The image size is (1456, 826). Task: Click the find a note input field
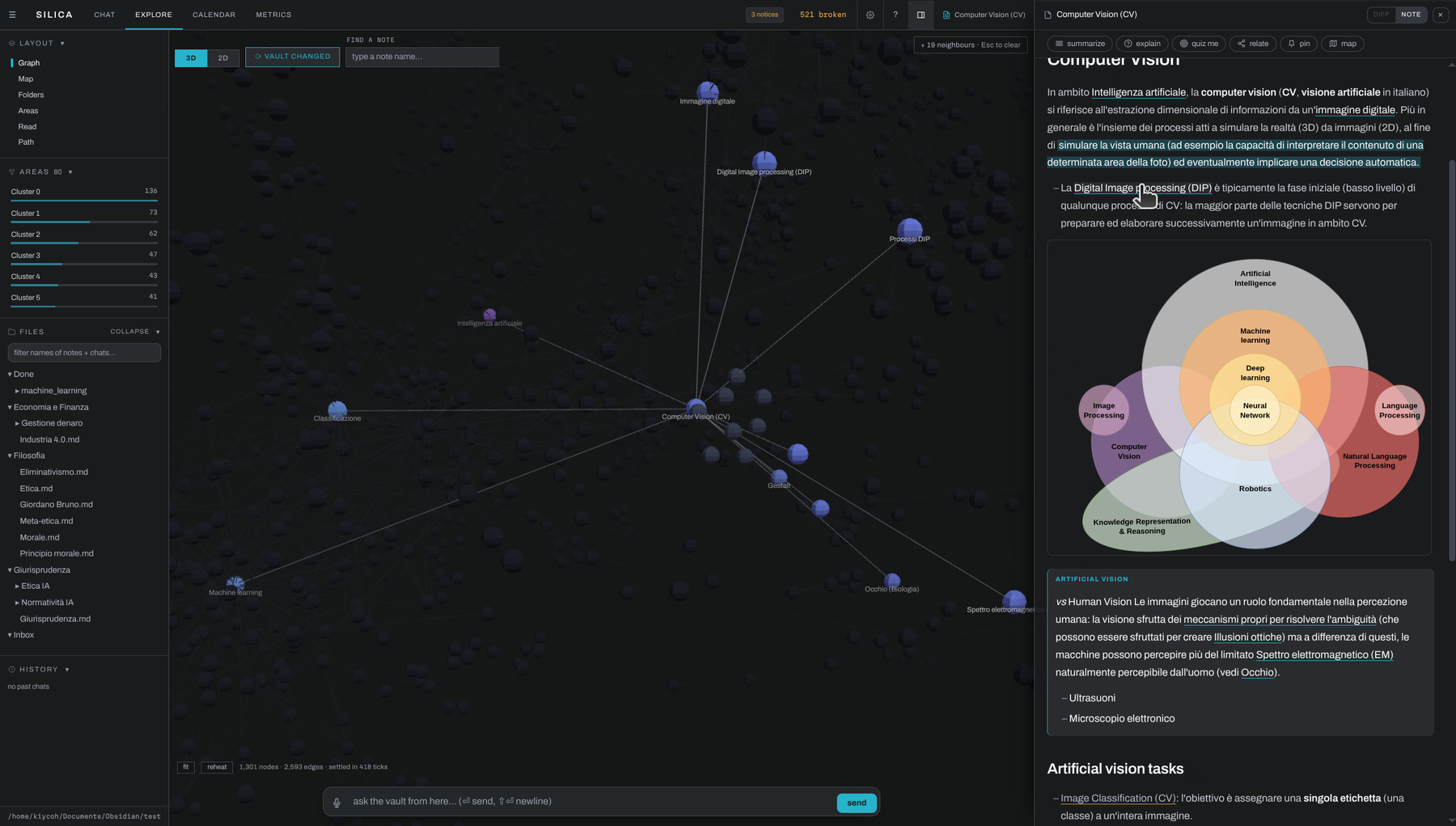pos(422,57)
